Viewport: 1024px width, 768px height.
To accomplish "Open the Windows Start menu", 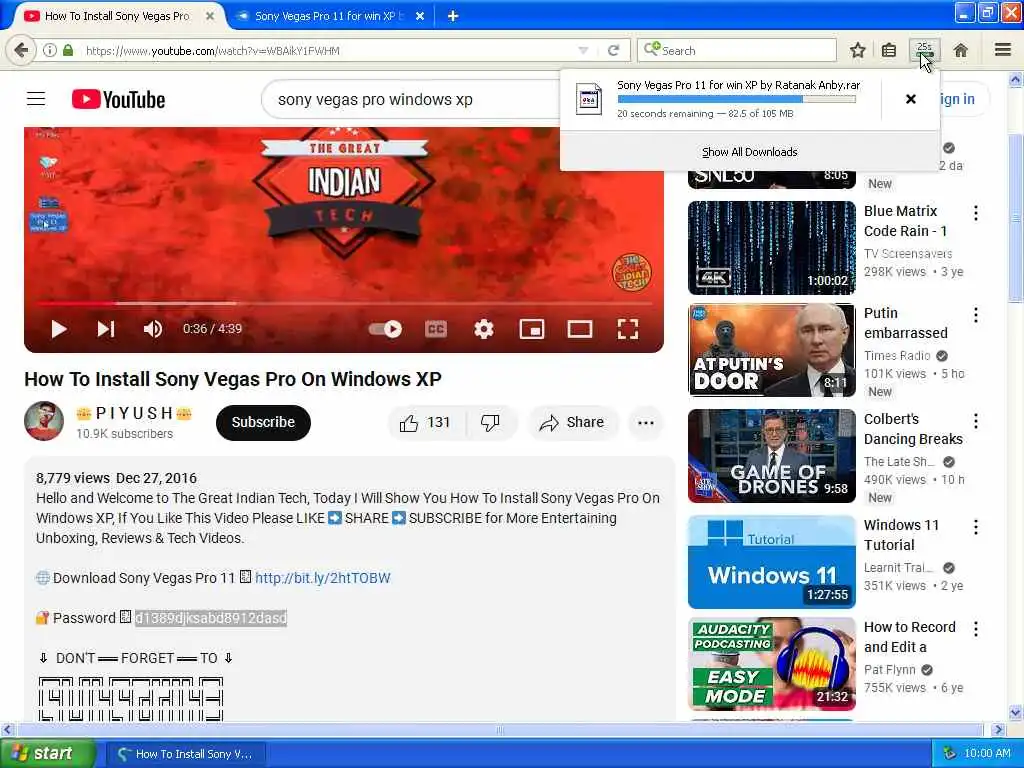I will [x=48, y=753].
